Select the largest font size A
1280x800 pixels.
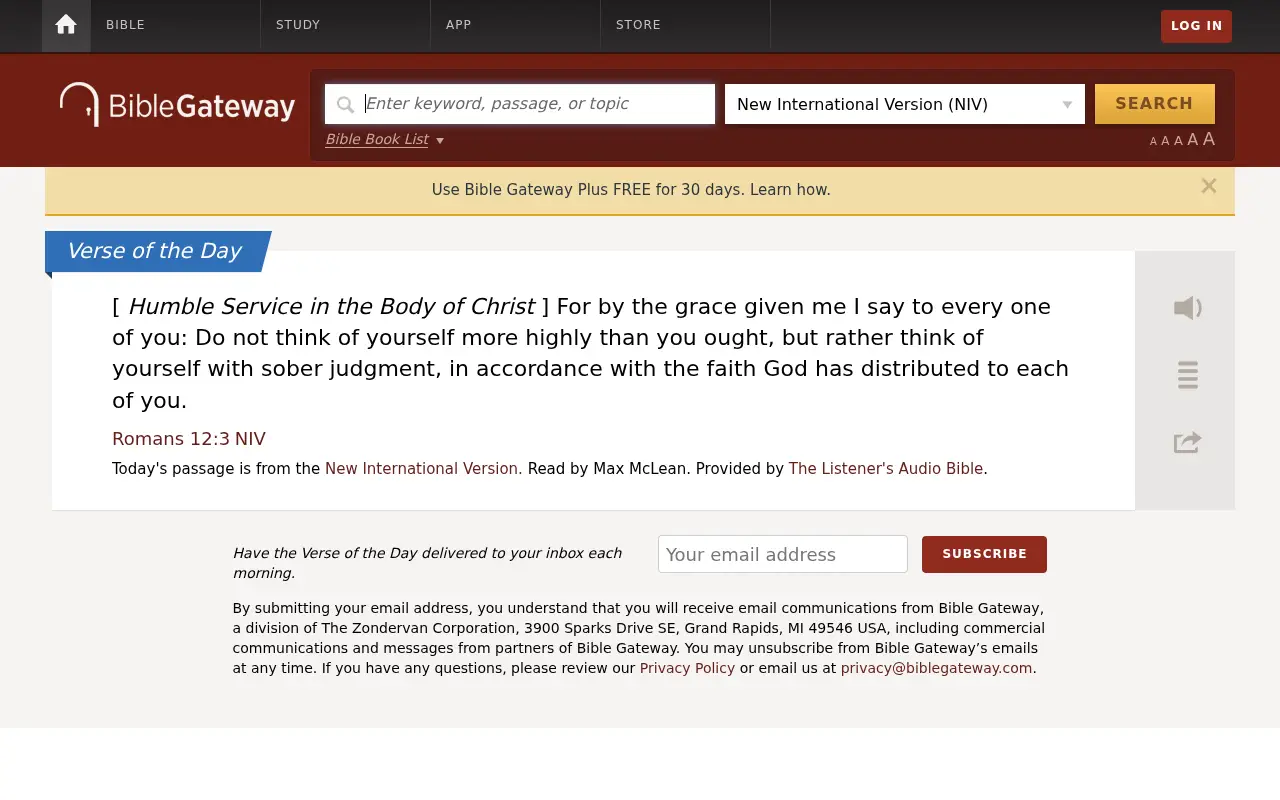click(x=1209, y=139)
